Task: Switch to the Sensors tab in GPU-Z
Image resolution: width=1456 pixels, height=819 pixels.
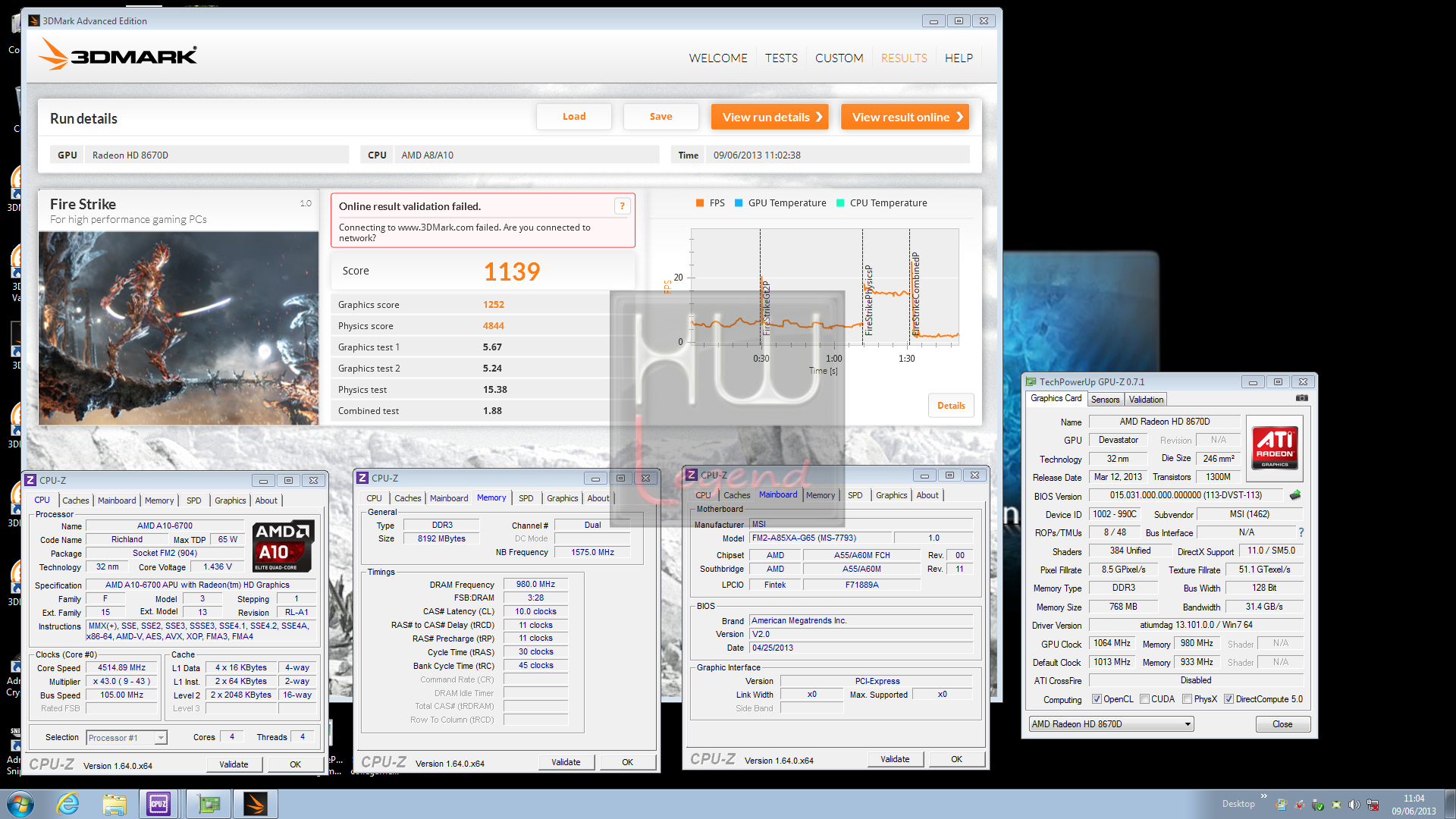Action: [x=1105, y=400]
